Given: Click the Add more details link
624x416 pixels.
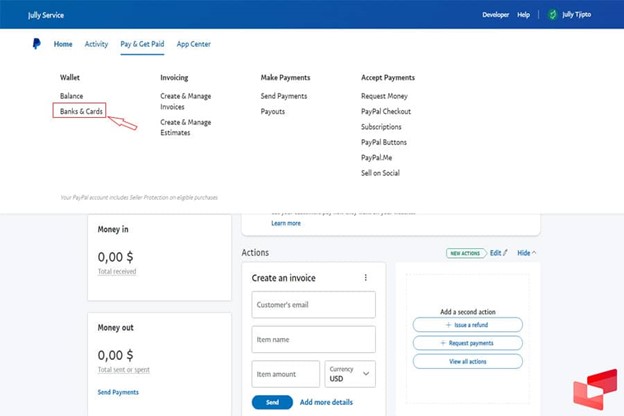Looking at the screenshot, I should (326, 402).
